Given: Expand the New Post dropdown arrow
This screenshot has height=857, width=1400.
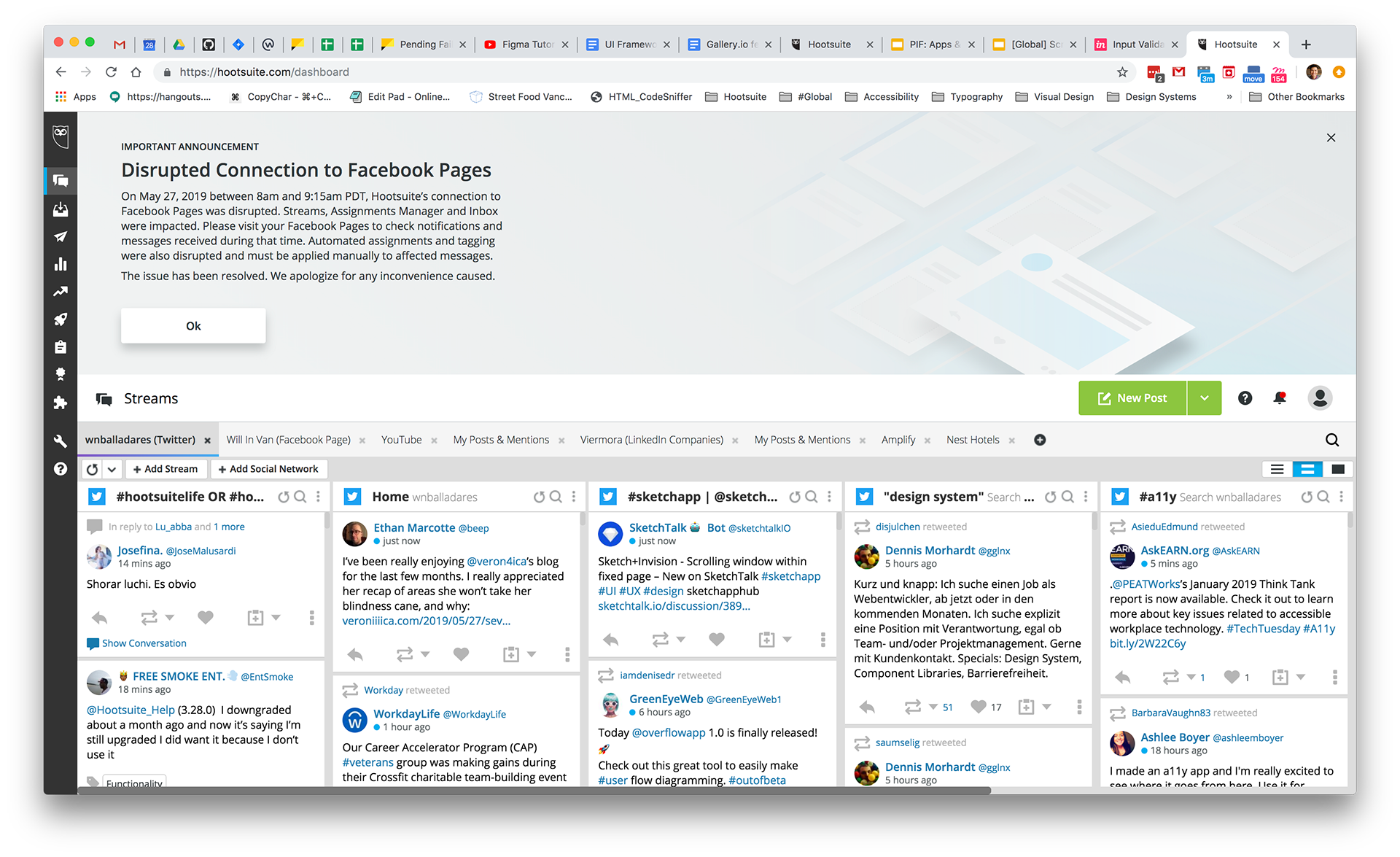Looking at the screenshot, I should pyautogui.click(x=1205, y=398).
